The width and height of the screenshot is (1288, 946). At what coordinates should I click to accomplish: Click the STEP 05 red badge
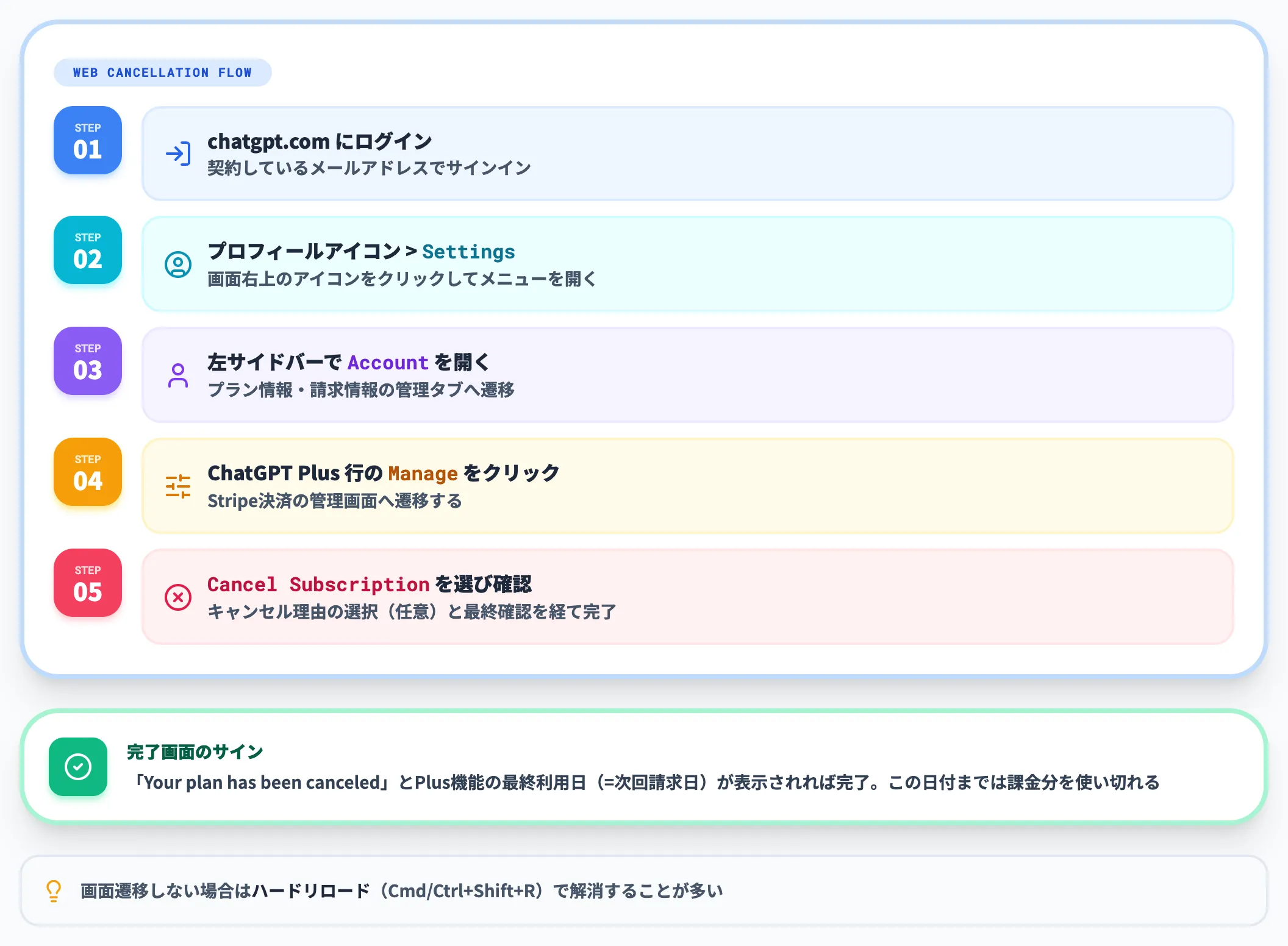(x=88, y=583)
